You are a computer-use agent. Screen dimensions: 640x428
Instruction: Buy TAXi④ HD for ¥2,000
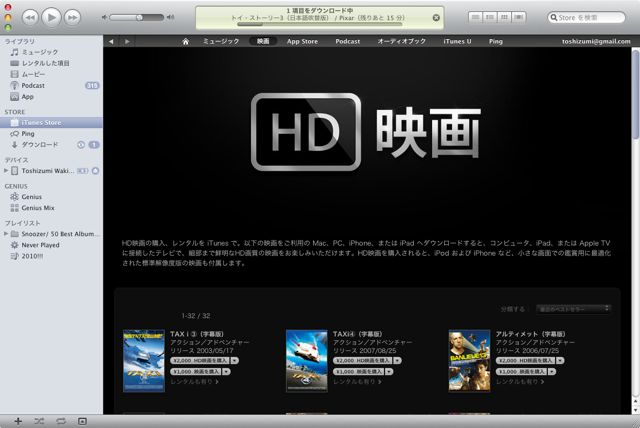click(363, 361)
